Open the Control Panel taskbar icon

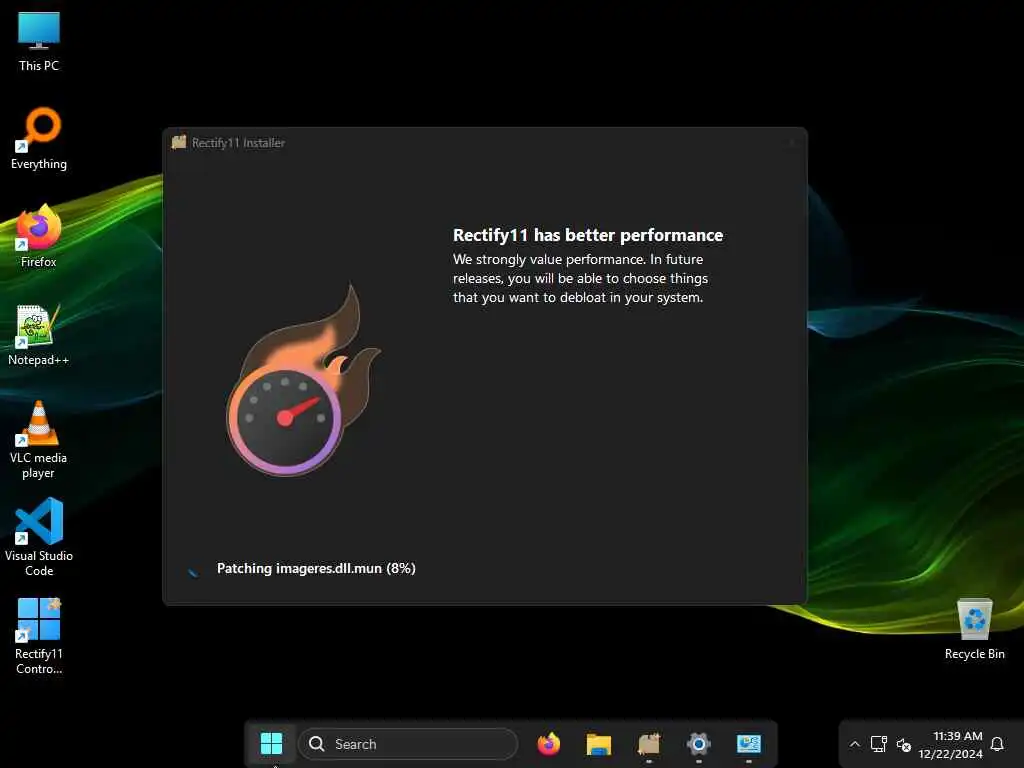click(x=748, y=744)
